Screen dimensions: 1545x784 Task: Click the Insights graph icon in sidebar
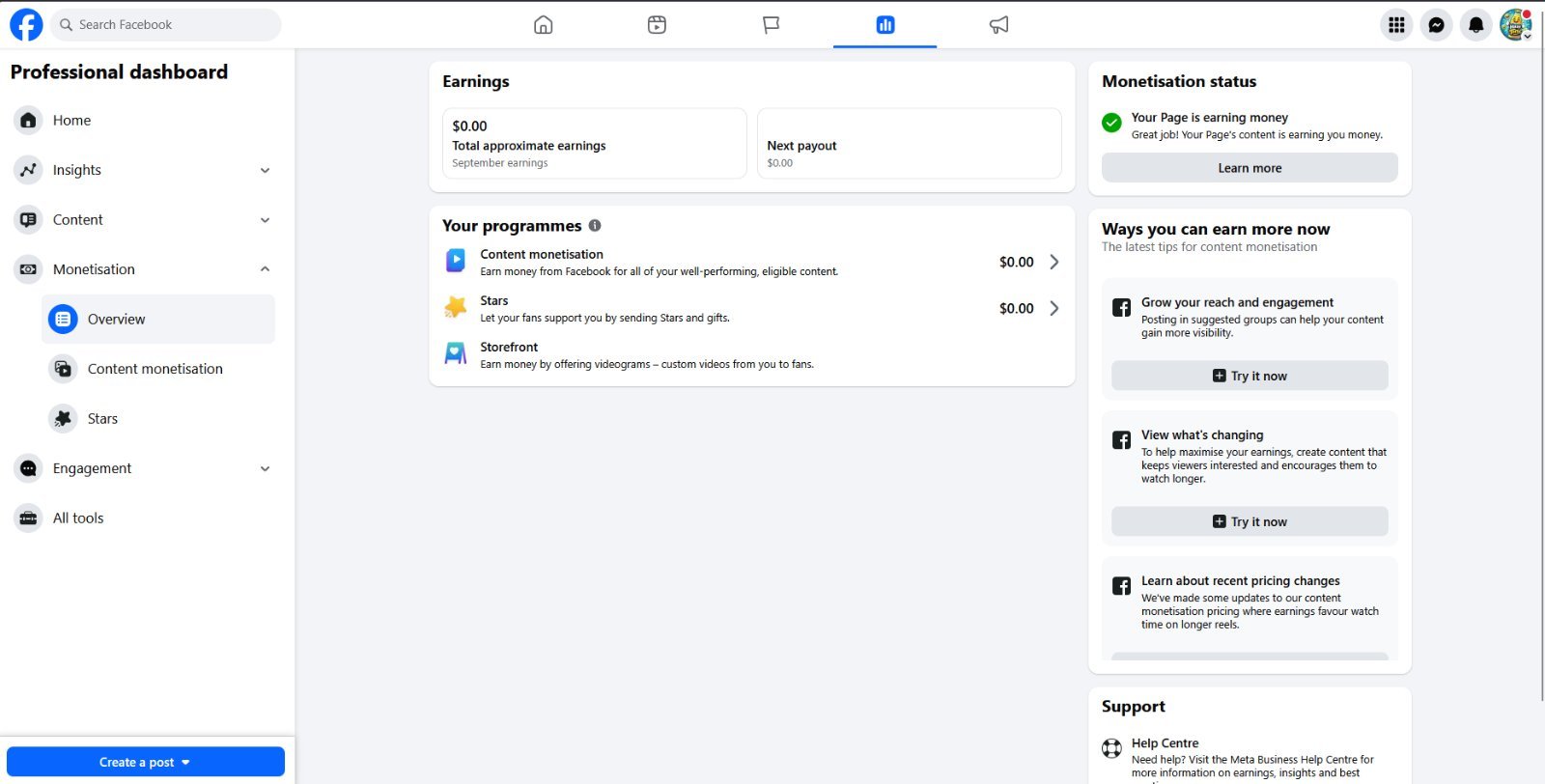(28, 170)
